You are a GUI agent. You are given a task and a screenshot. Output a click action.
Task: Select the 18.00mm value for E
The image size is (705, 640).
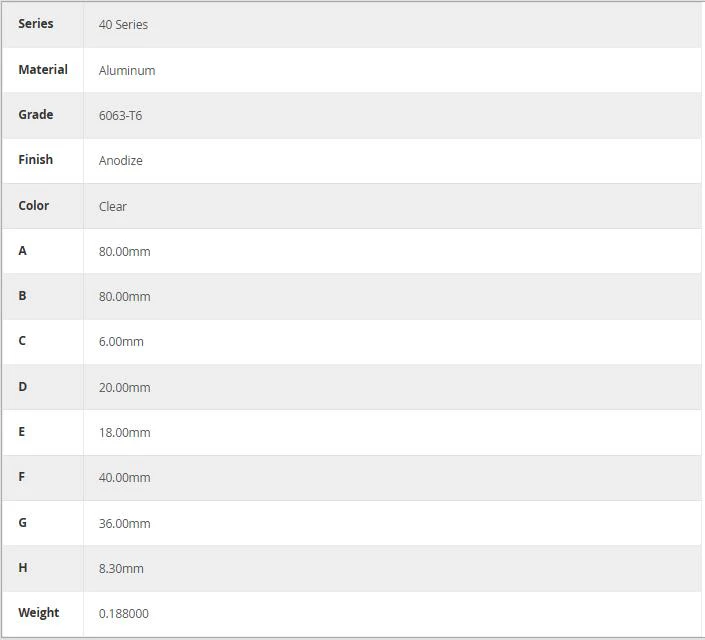point(125,432)
